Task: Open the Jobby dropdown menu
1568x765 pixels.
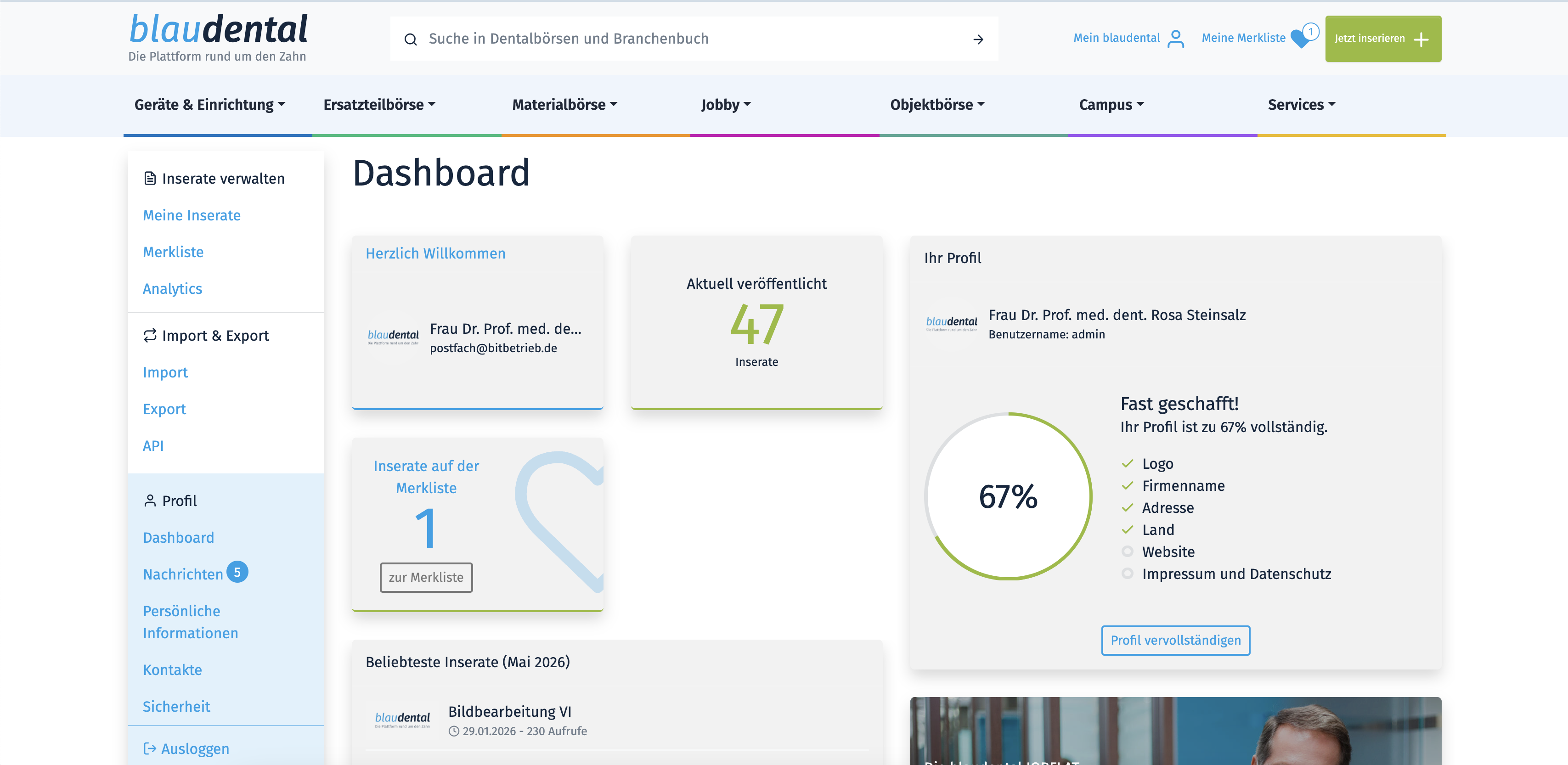Action: pyautogui.click(x=726, y=105)
